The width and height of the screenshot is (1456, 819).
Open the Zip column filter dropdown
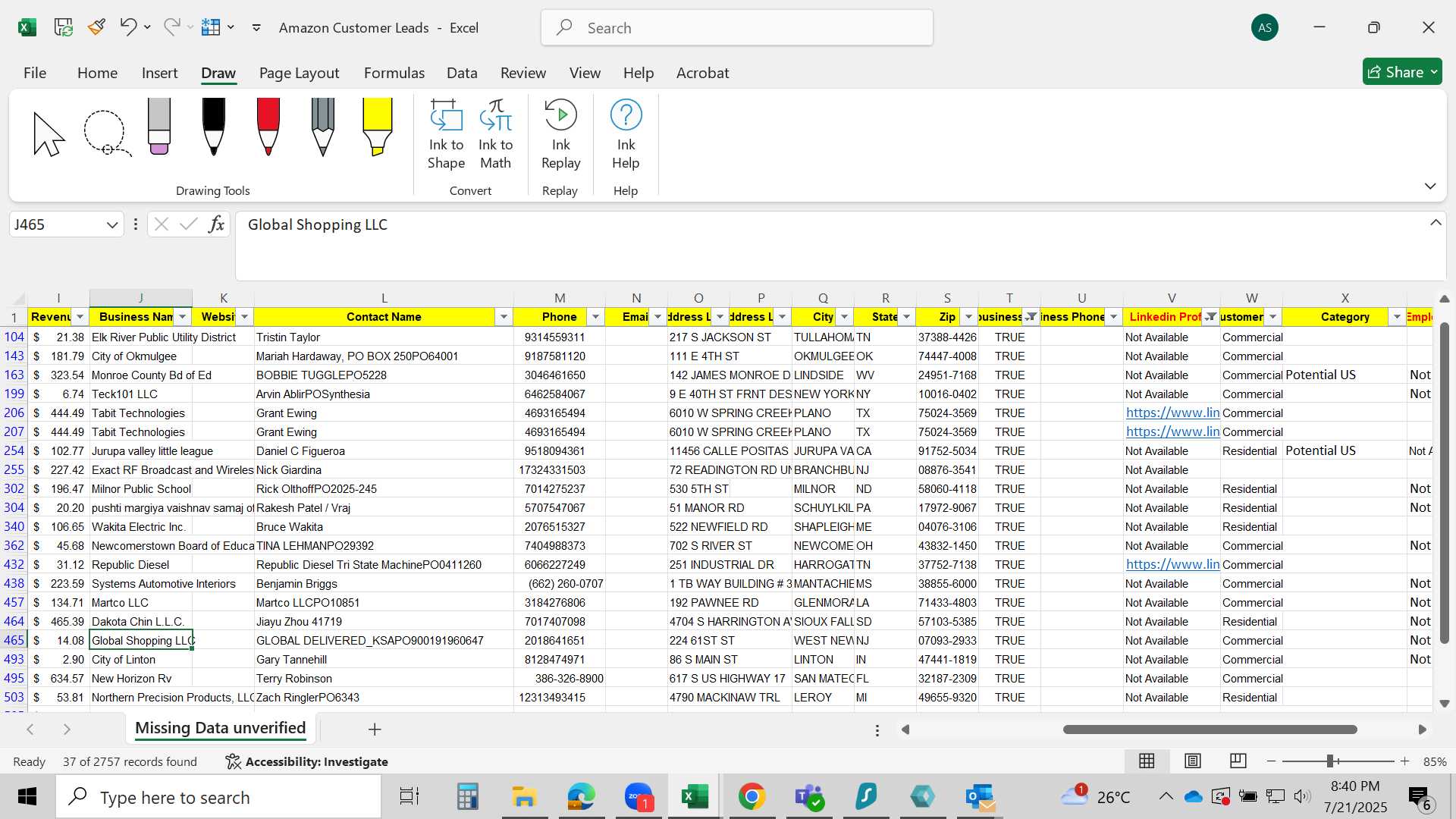(x=969, y=317)
